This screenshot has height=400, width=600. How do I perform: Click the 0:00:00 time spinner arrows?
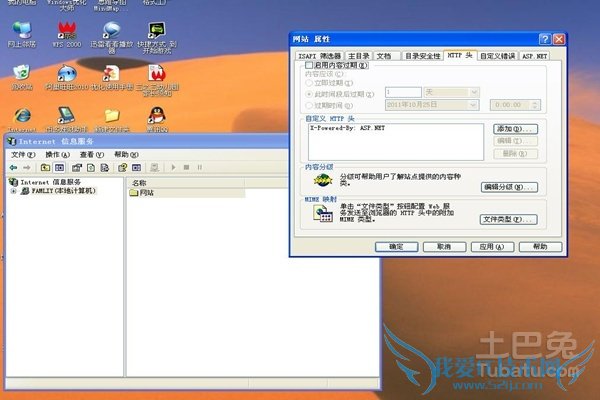pos(535,105)
